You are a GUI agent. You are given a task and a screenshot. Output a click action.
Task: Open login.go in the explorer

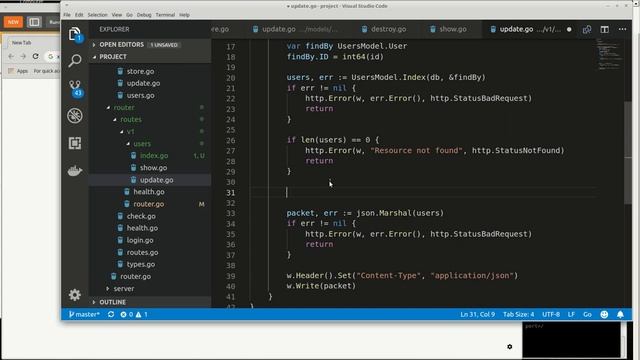tap(149, 240)
